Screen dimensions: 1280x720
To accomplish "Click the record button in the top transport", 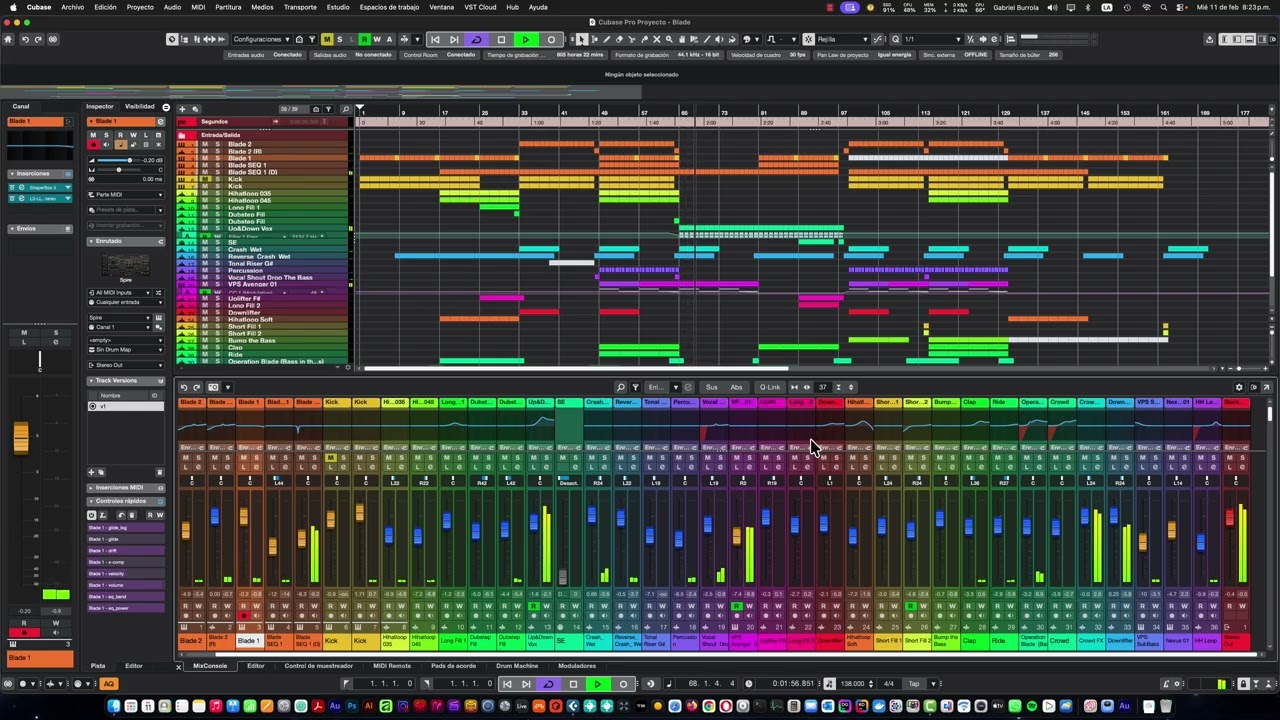I will click(551, 39).
